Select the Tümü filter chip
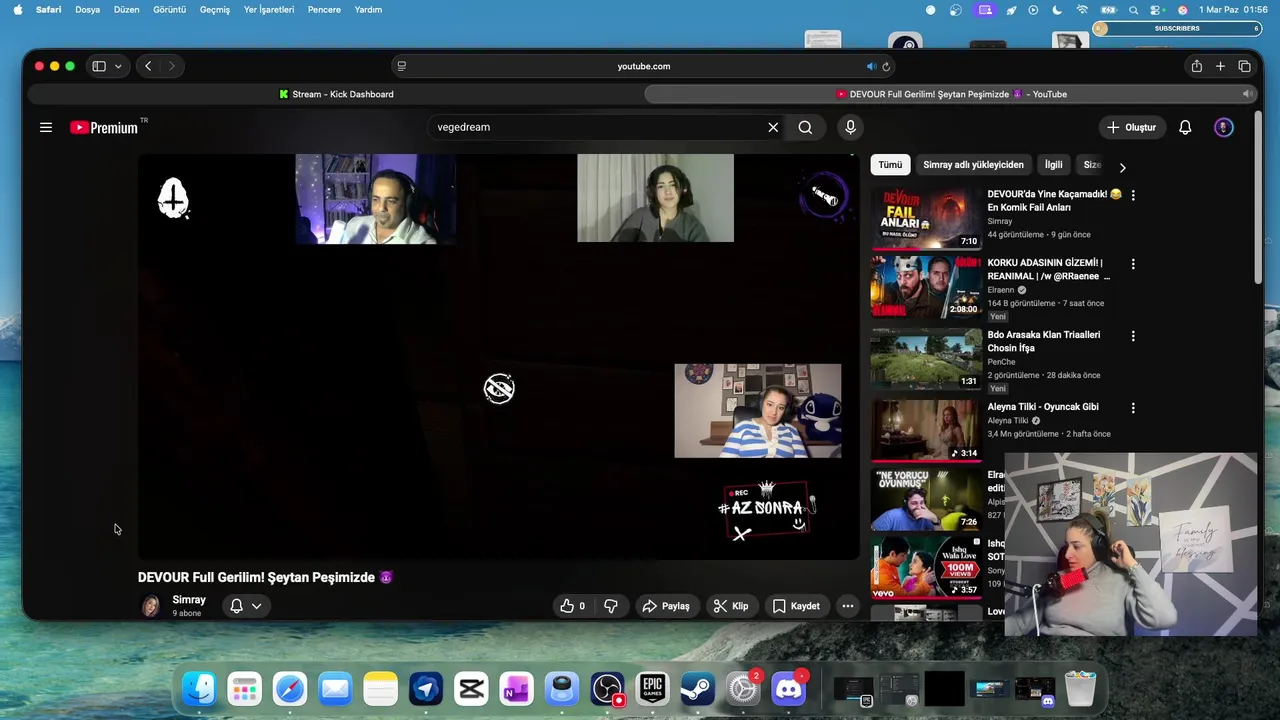Image resolution: width=1280 pixels, height=720 pixels. tap(890, 165)
